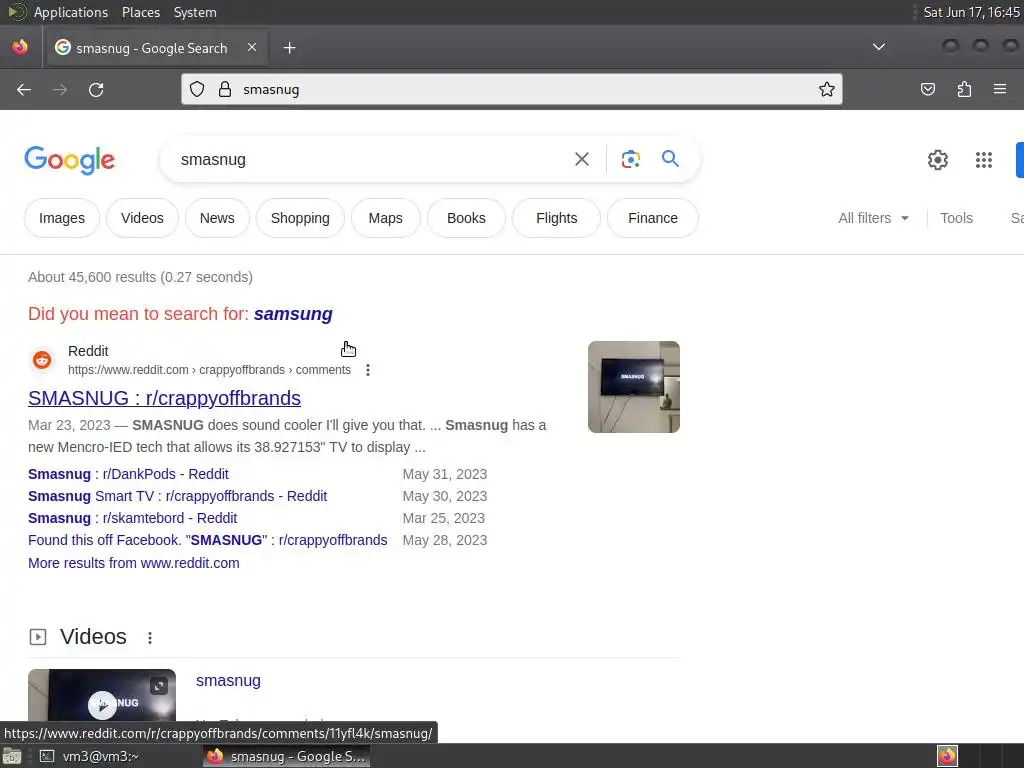List all tabs dropdown arrow
Viewport: 1024px width, 768px height.
[x=879, y=47]
